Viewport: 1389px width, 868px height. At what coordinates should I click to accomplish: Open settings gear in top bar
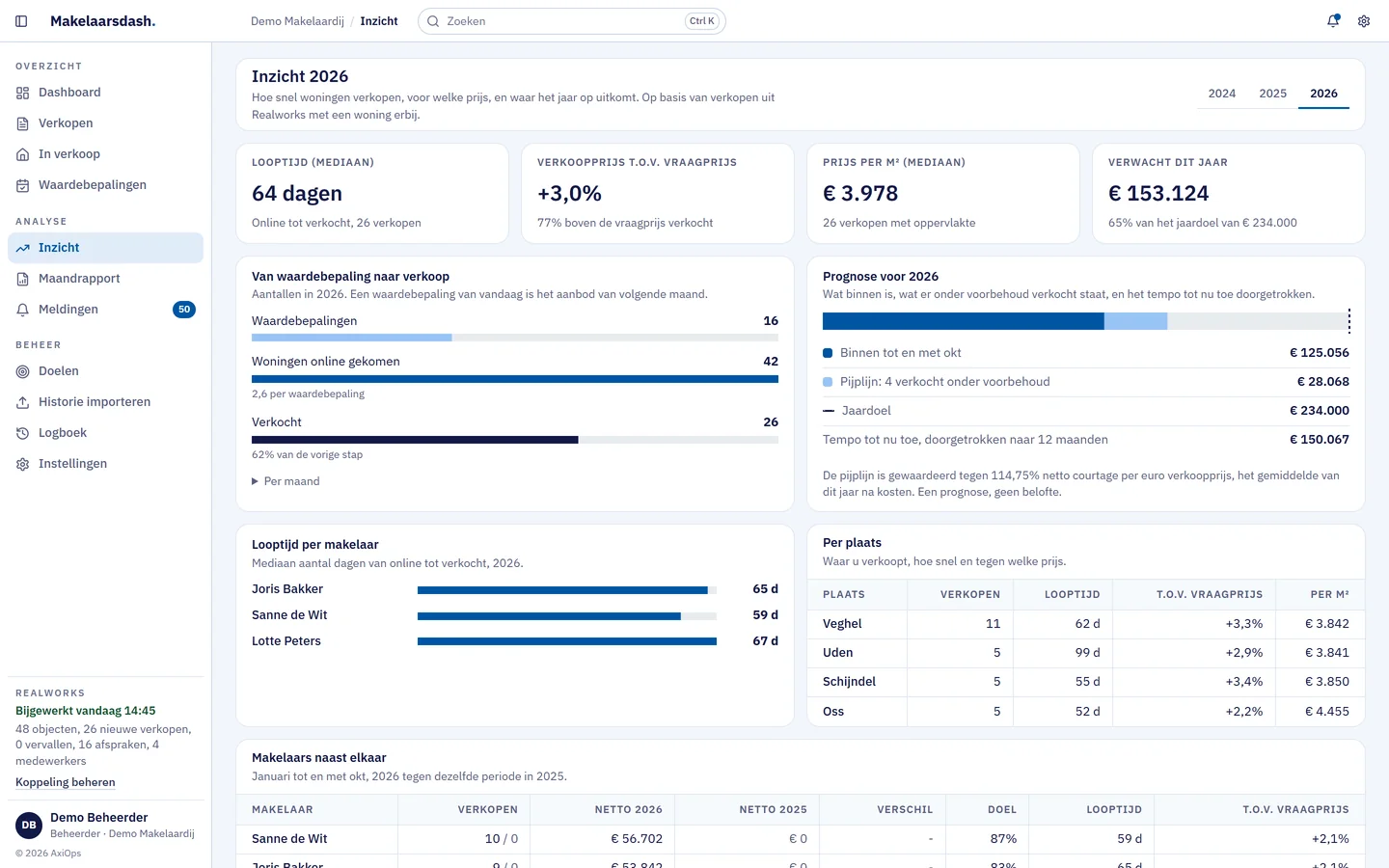pos(1364,21)
